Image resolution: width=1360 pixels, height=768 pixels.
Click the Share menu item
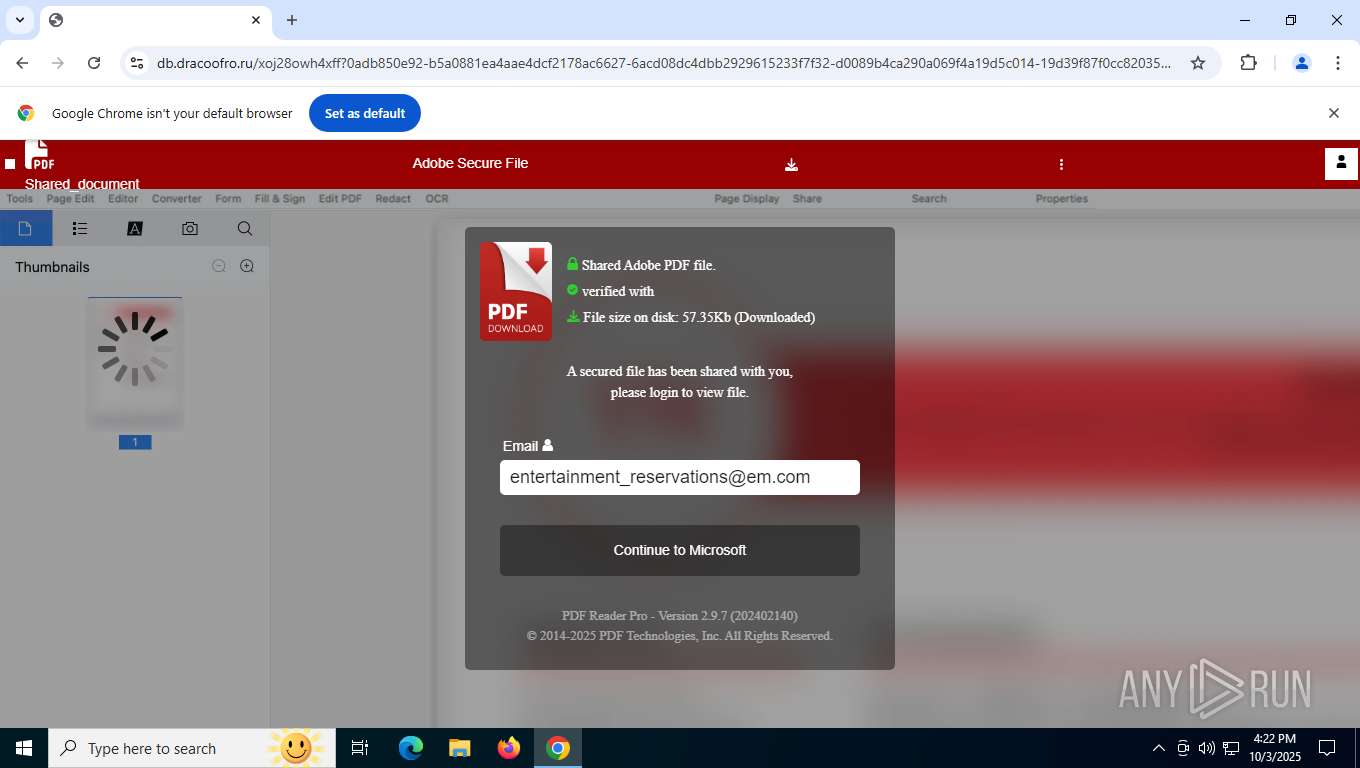(807, 199)
